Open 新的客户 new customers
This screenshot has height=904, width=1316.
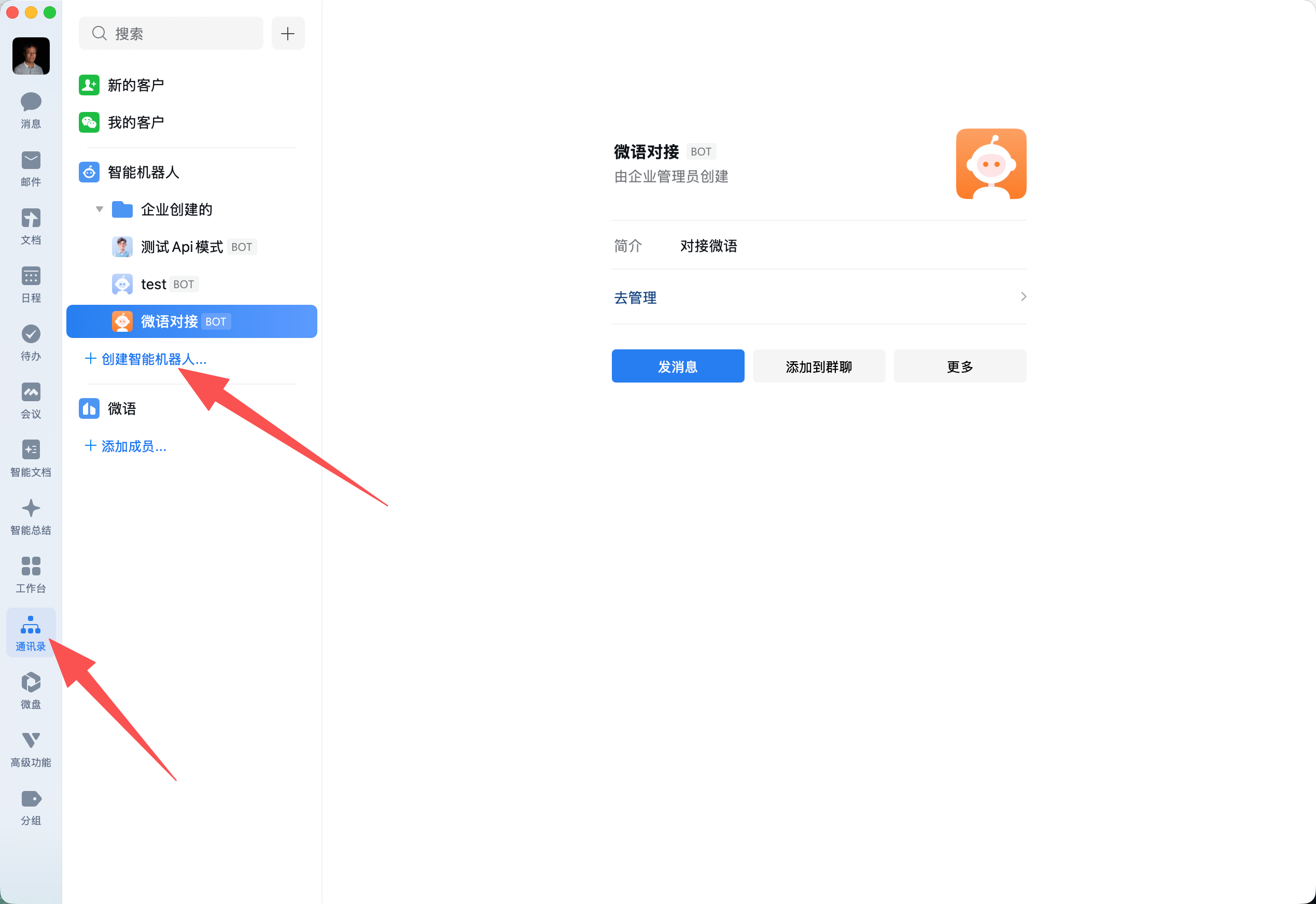click(191, 85)
